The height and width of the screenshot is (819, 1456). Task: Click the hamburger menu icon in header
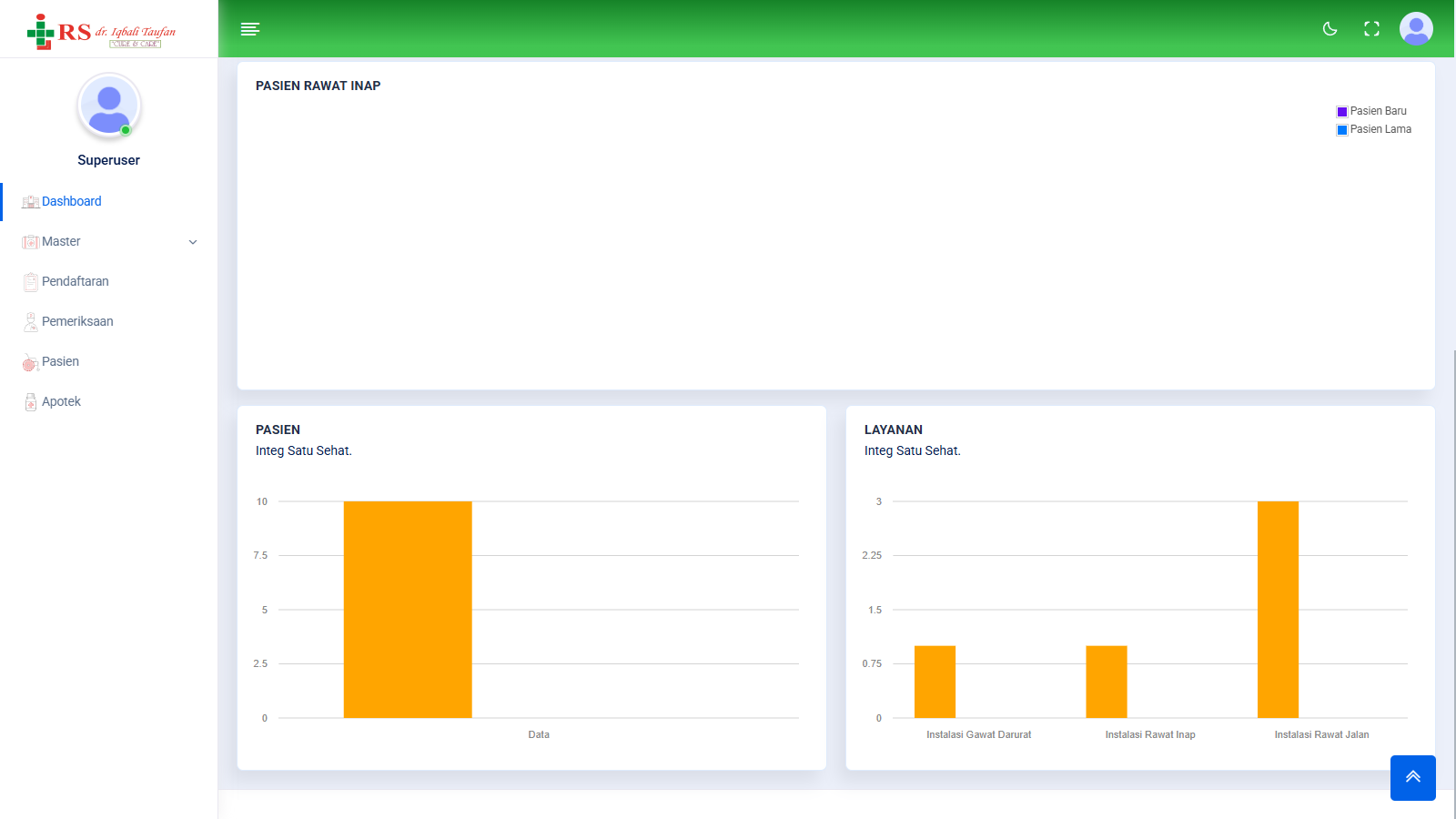tap(250, 29)
